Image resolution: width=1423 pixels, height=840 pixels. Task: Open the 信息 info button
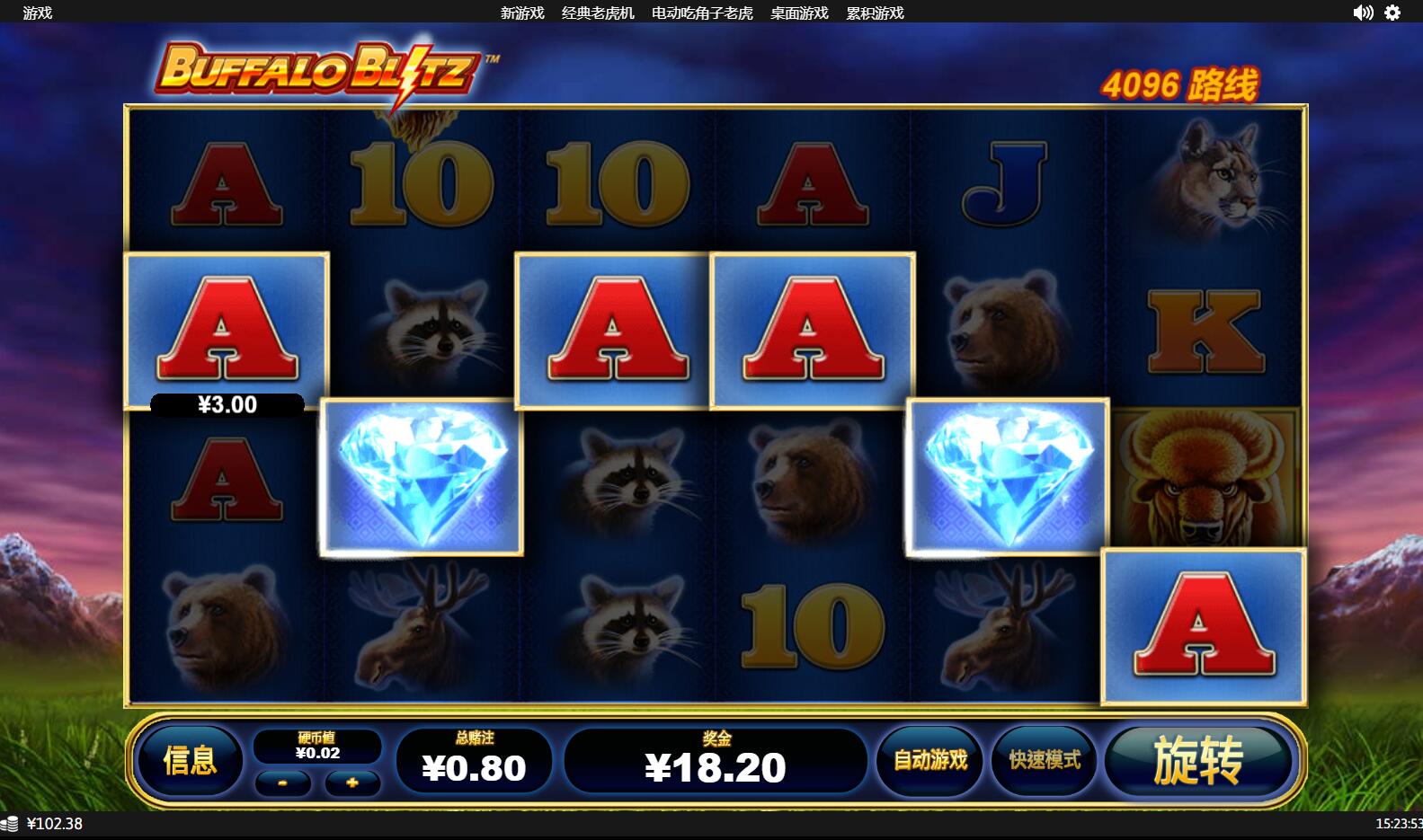[190, 760]
